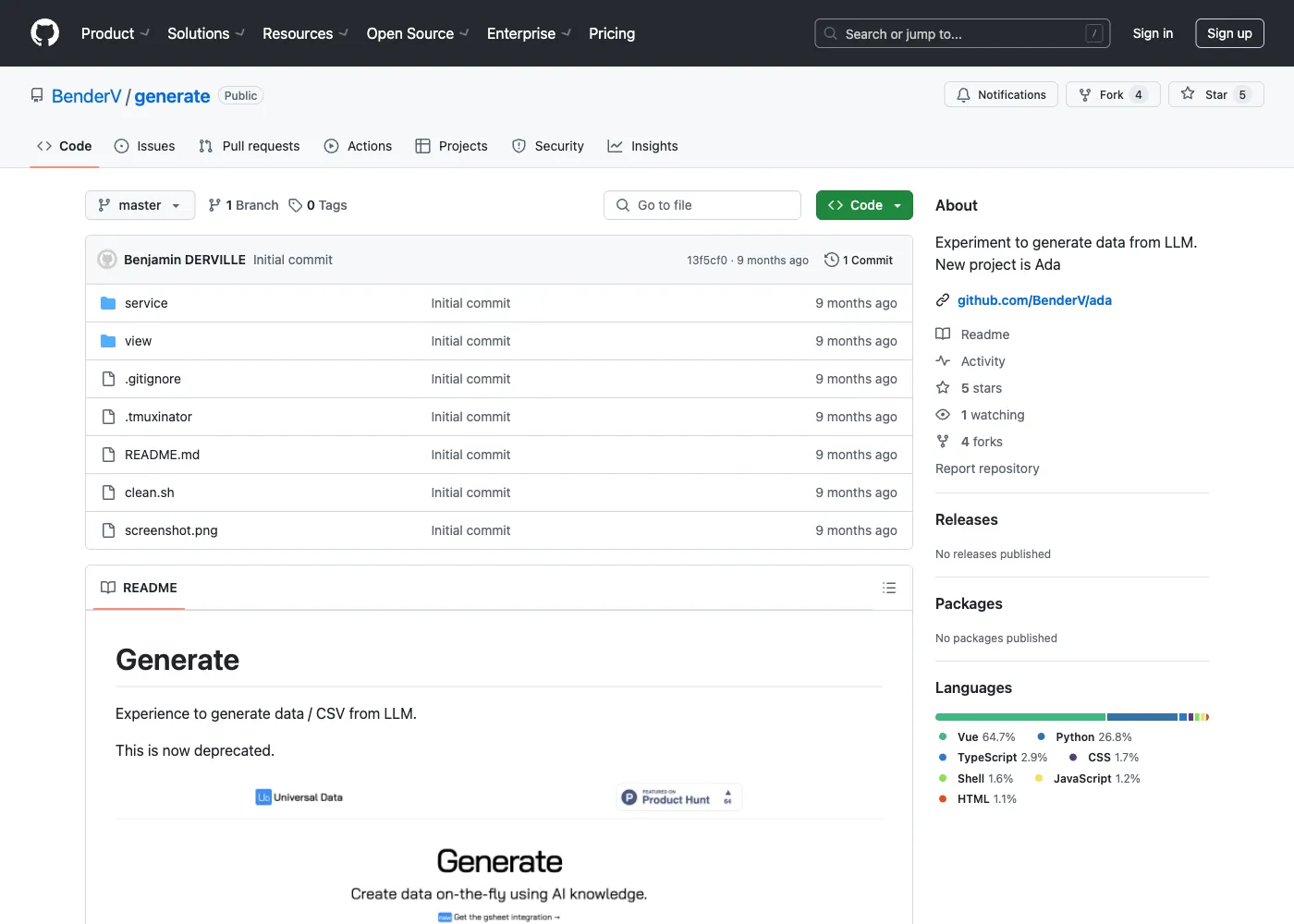The height and width of the screenshot is (924, 1294).
Task: Open the BenderV owner link
Action: [87, 96]
